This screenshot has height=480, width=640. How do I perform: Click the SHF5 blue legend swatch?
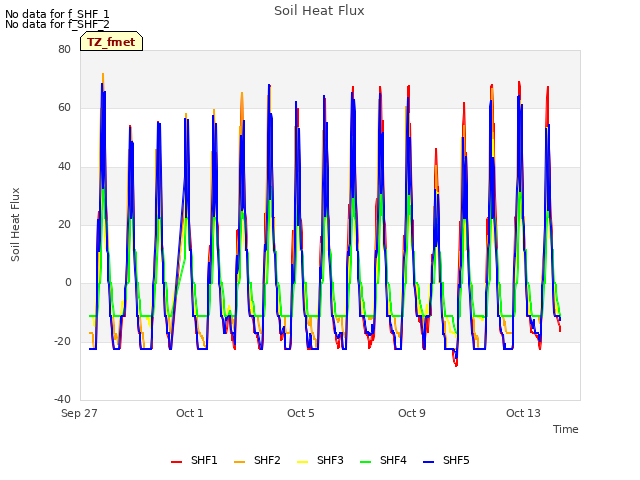(429, 461)
